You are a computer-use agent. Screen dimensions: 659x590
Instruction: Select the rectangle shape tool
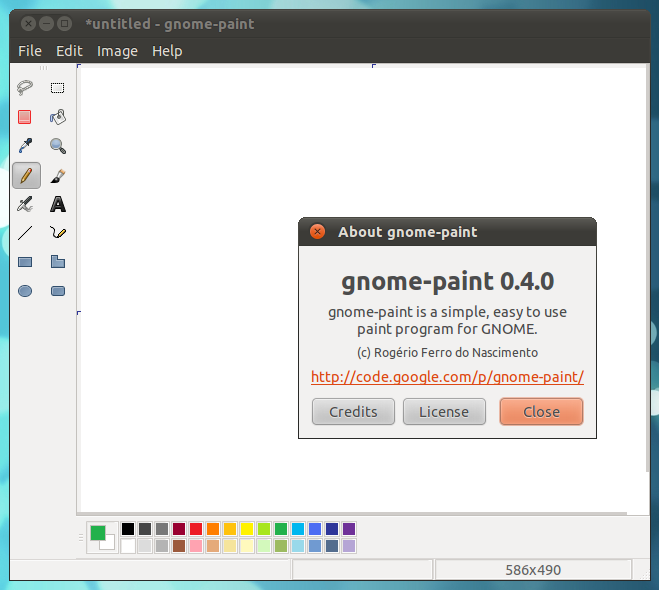tap(25, 262)
